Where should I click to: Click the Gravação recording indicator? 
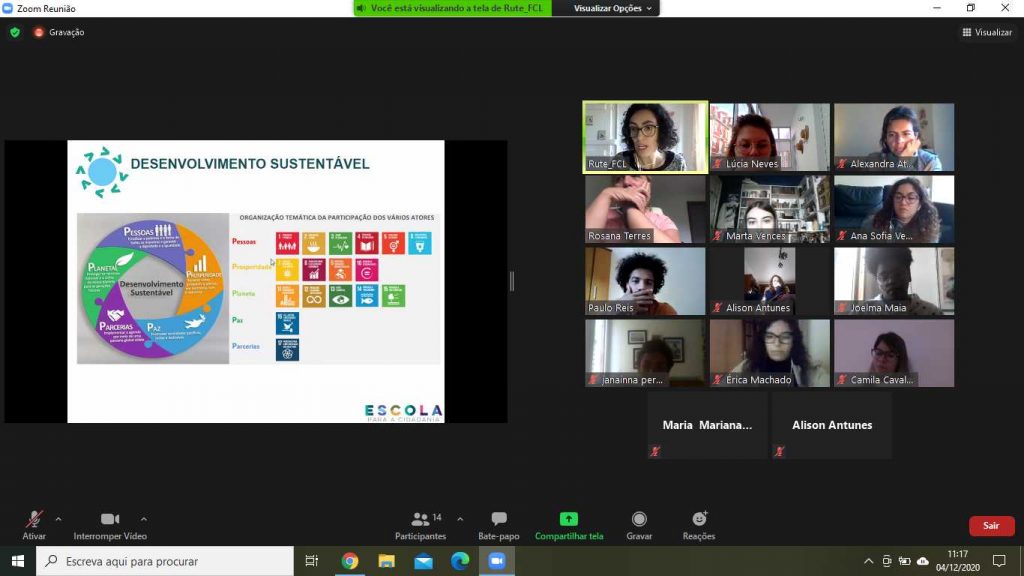[59, 32]
